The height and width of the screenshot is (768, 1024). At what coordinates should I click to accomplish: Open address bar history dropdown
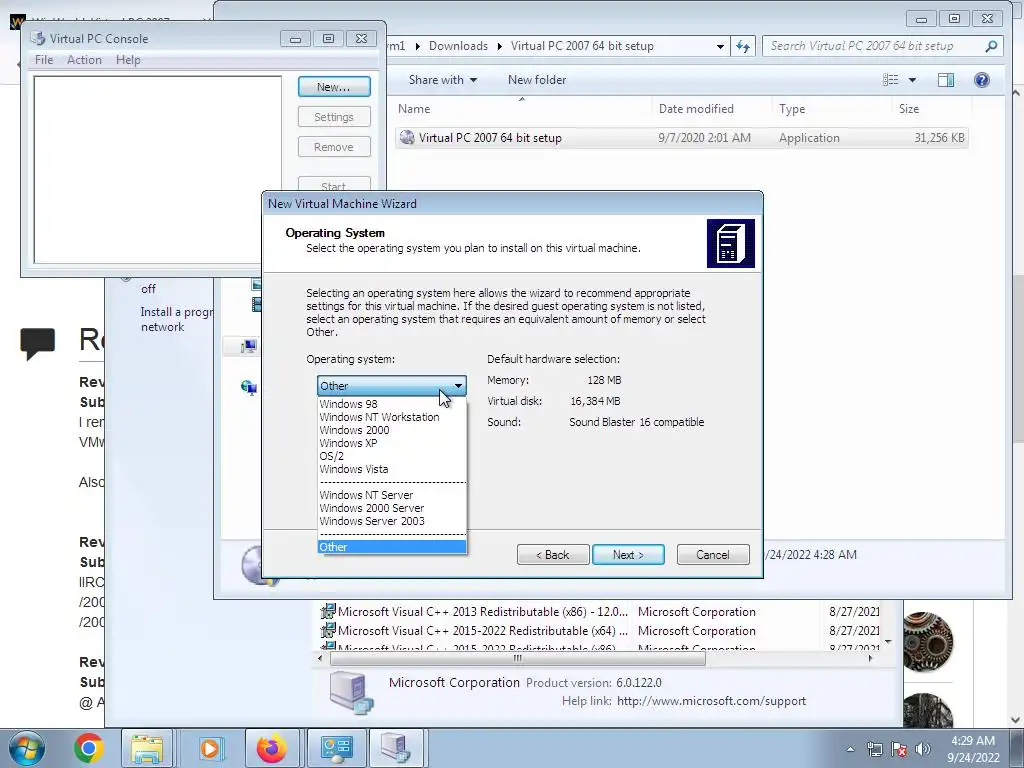click(720, 46)
